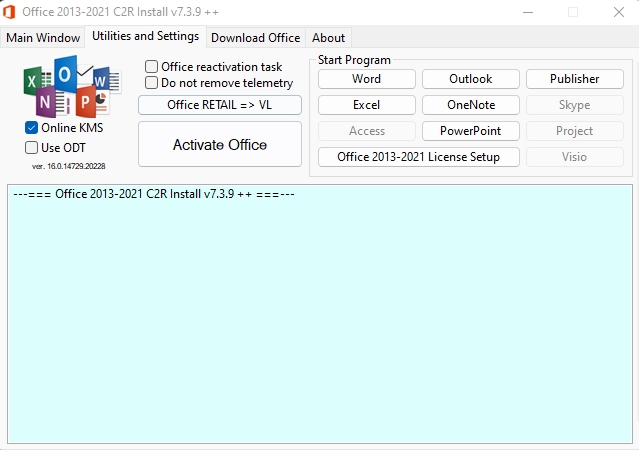Click the Office apps logo image
The image size is (639, 450).
pyautogui.click(x=70, y=87)
